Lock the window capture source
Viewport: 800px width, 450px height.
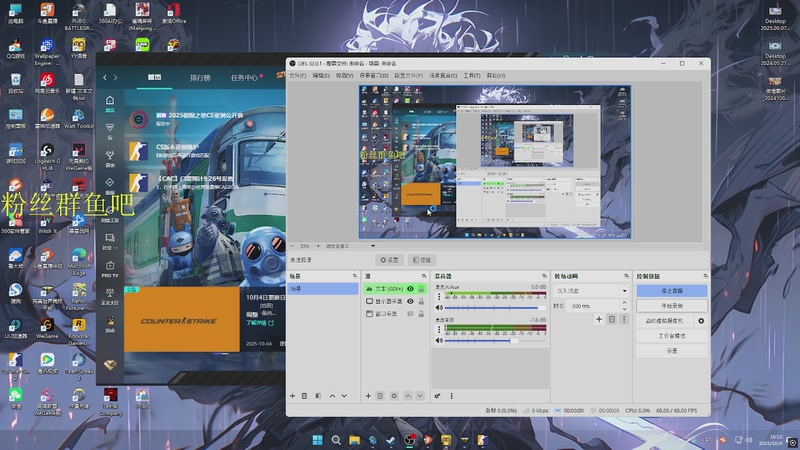(421, 314)
